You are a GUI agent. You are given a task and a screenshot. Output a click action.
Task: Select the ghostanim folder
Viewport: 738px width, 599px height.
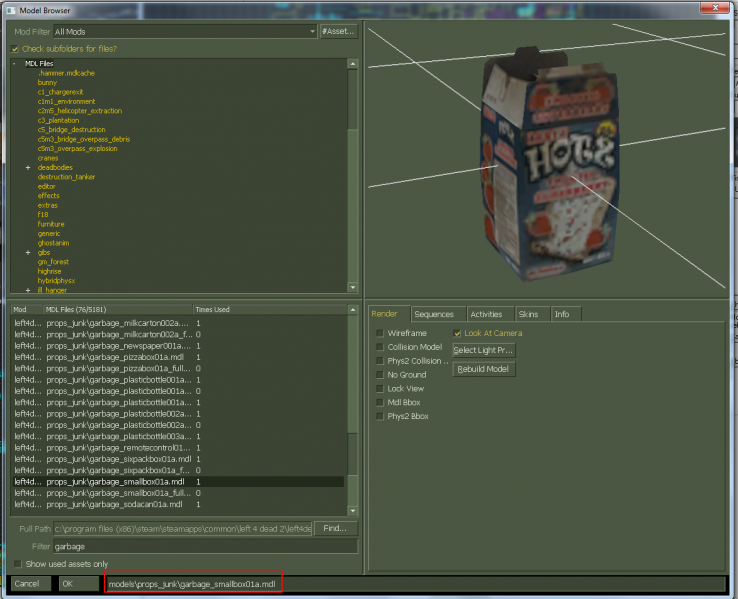click(53, 243)
